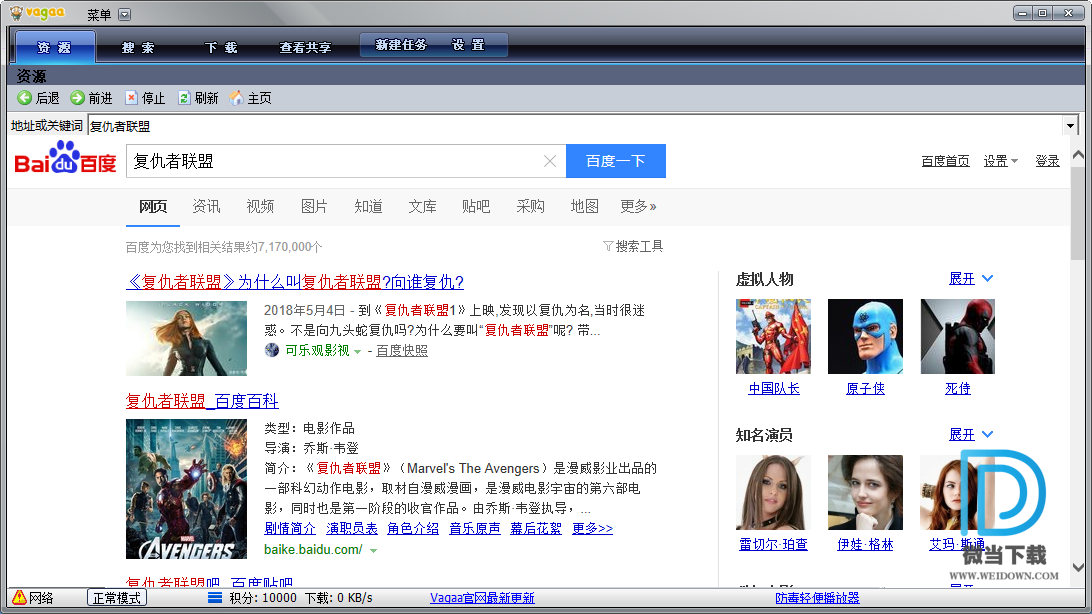Open the 查看共享 tab
Screen dimensions: 1092x614
pyautogui.click(x=305, y=47)
